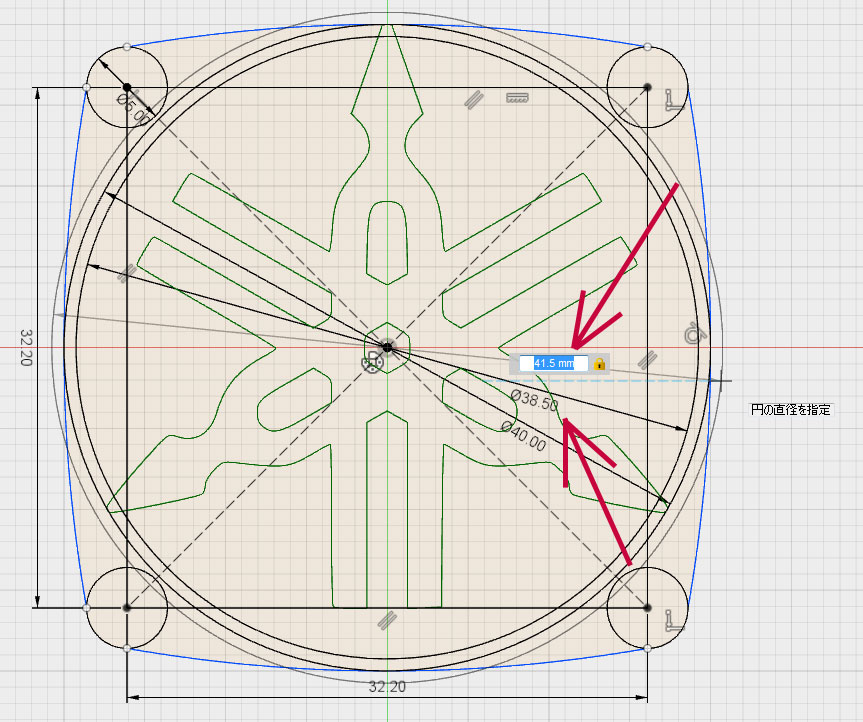Screen dimensions: 863x722
Task: Click the center origin point of the sketch
Action: [388, 348]
